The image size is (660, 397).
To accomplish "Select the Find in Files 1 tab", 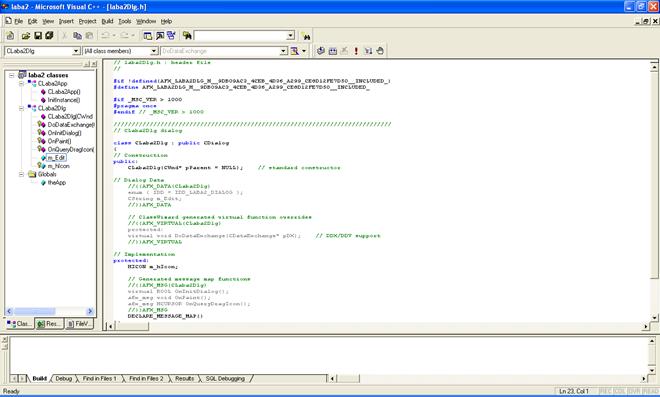I will (x=99, y=379).
